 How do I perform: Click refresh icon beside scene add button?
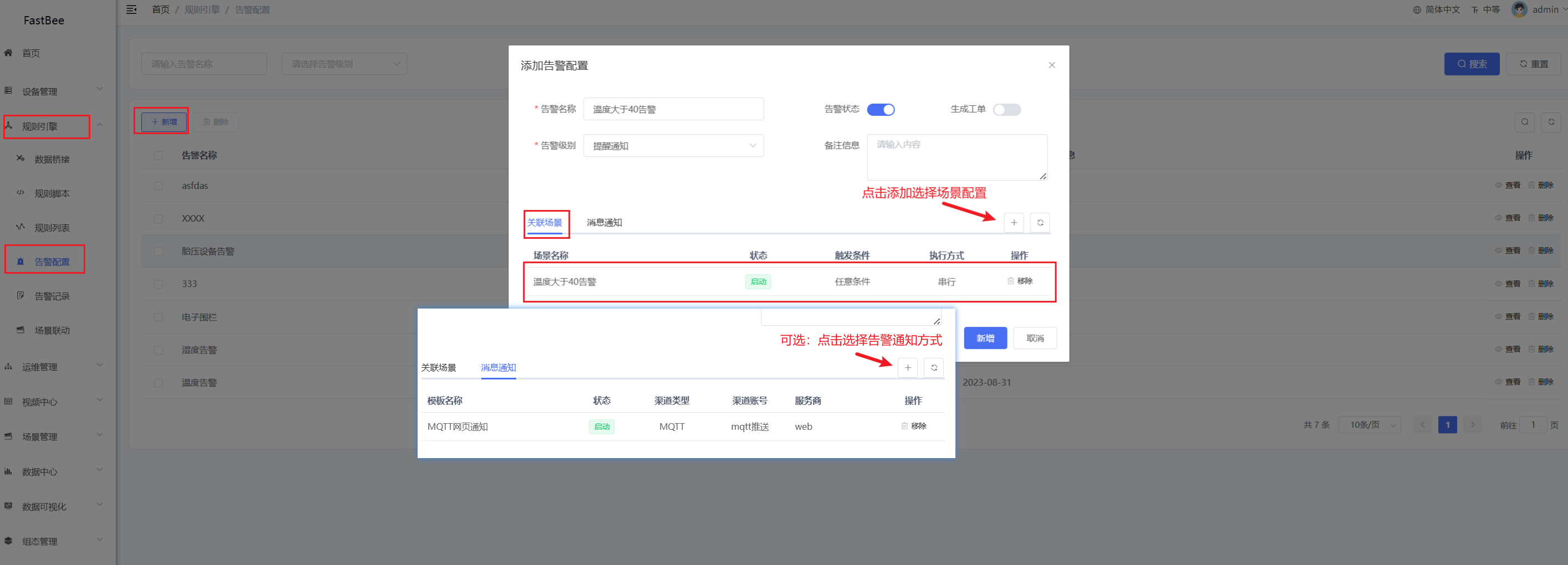pyautogui.click(x=1040, y=223)
